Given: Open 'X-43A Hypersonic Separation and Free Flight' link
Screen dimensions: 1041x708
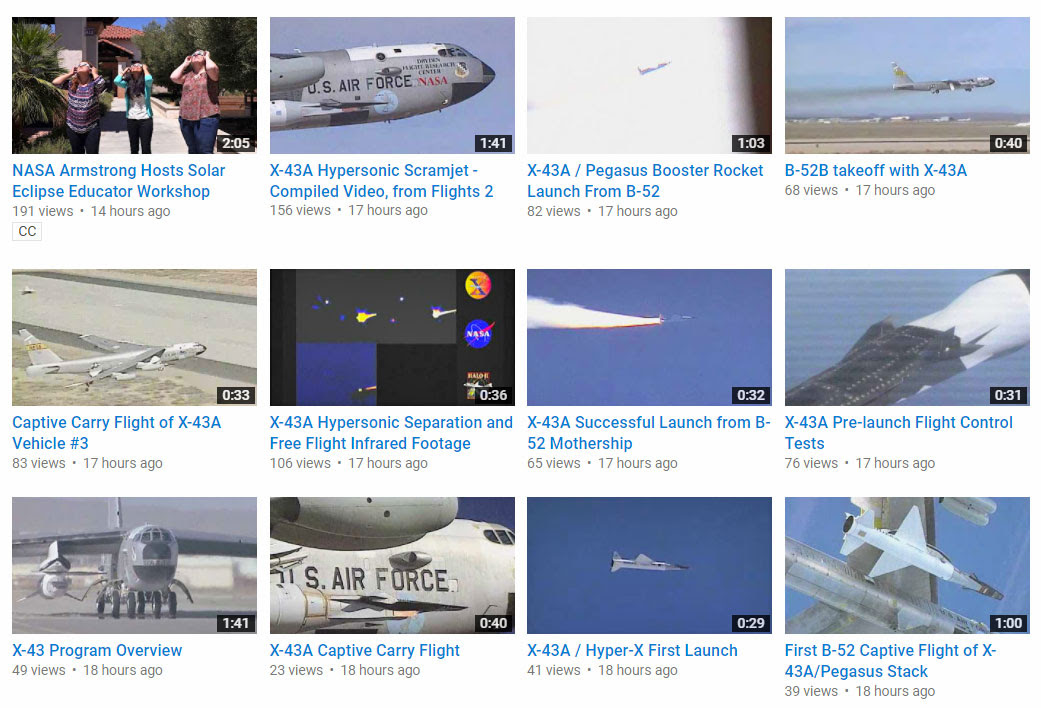Looking at the screenshot, I should (391, 433).
